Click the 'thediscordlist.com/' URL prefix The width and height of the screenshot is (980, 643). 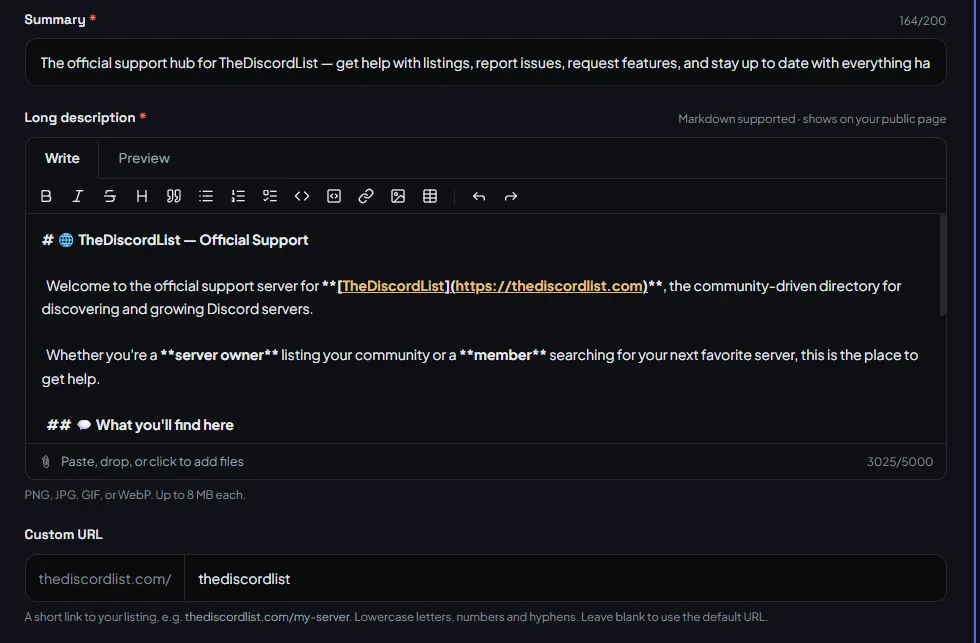105,579
